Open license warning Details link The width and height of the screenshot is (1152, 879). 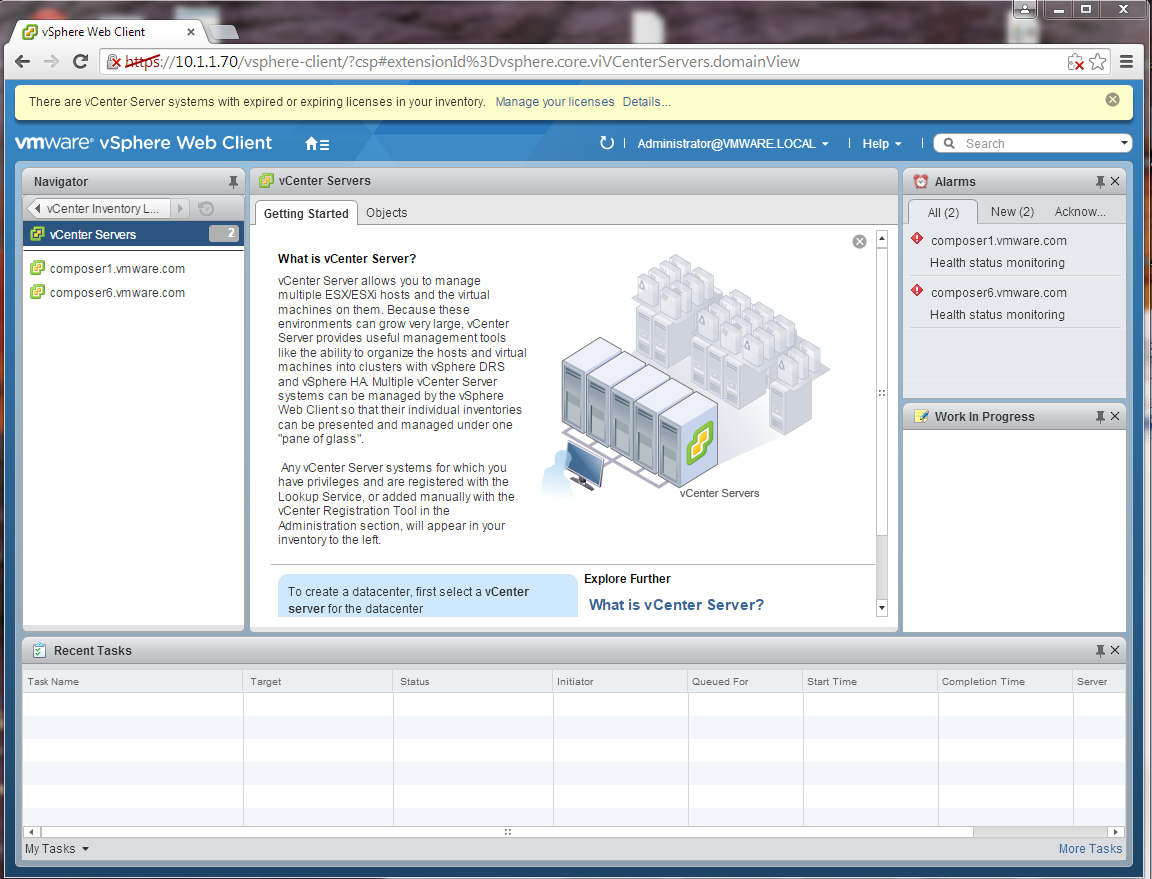coord(646,102)
